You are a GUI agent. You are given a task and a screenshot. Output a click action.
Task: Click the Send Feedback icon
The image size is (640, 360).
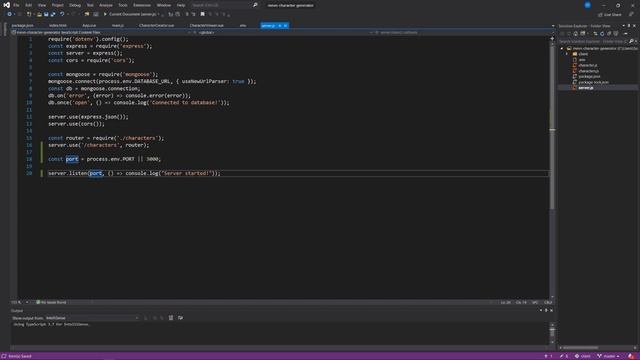(631, 14)
